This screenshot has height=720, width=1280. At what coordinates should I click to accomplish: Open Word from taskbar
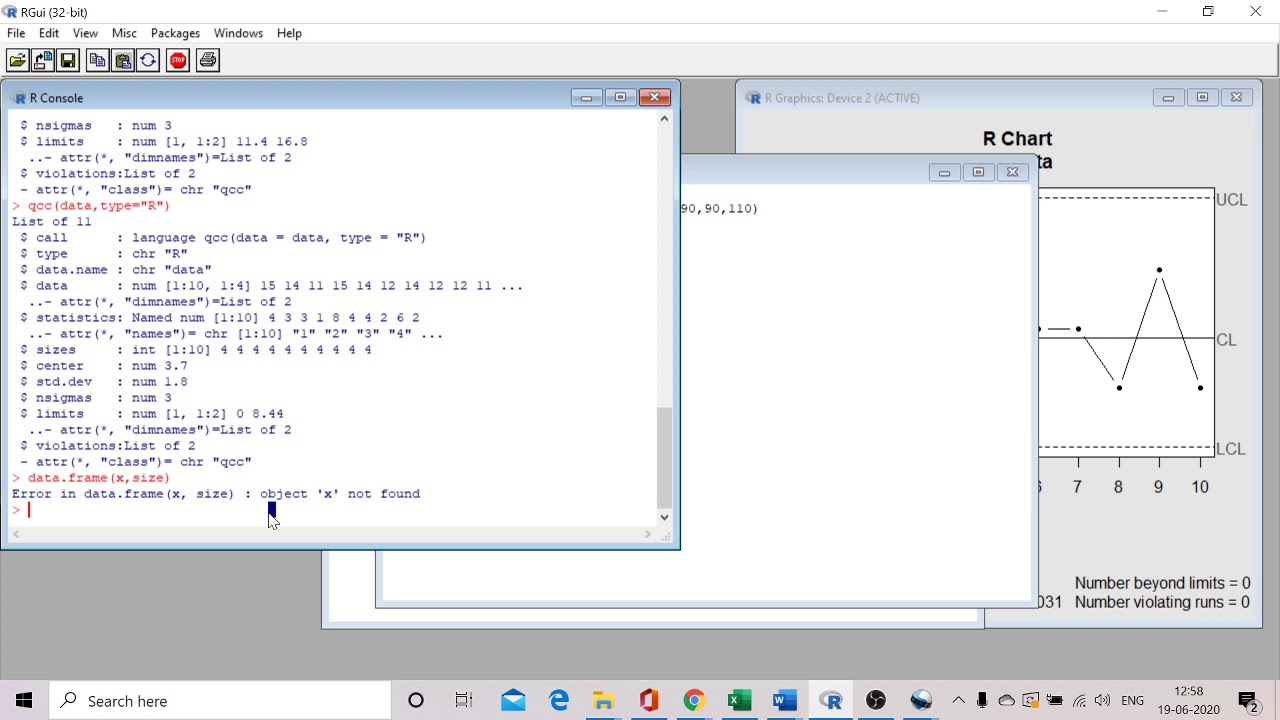coord(784,700)
